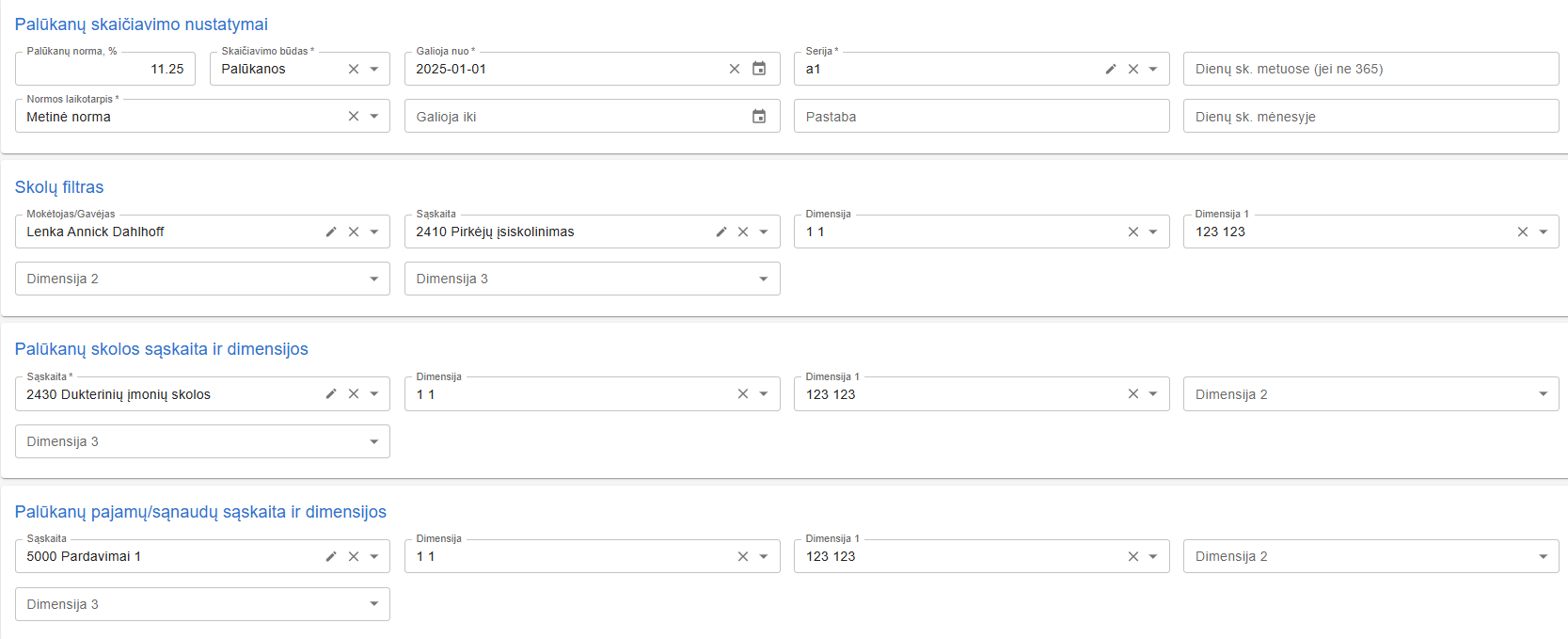Edit account 2430 Dukterinių įmonių skolos
This screenshot has width=1568, height=639.
point(331,394)
